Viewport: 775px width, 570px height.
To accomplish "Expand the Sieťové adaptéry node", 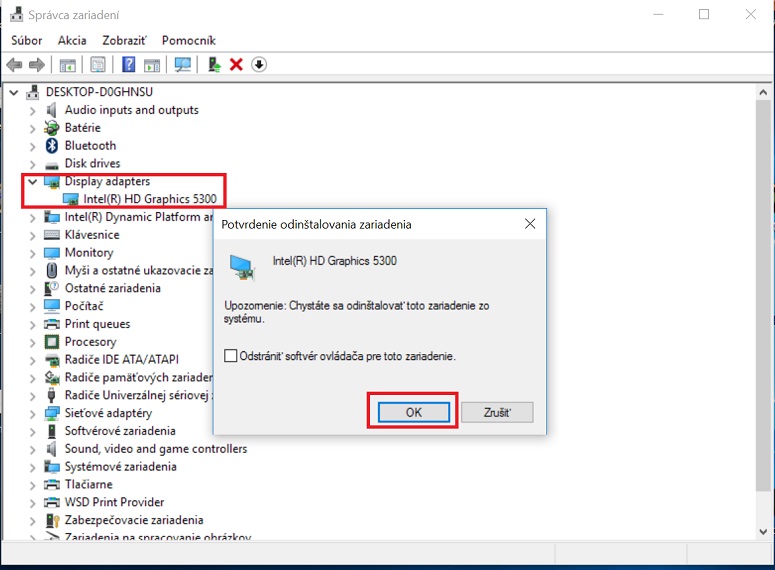I will click(33, 414).
